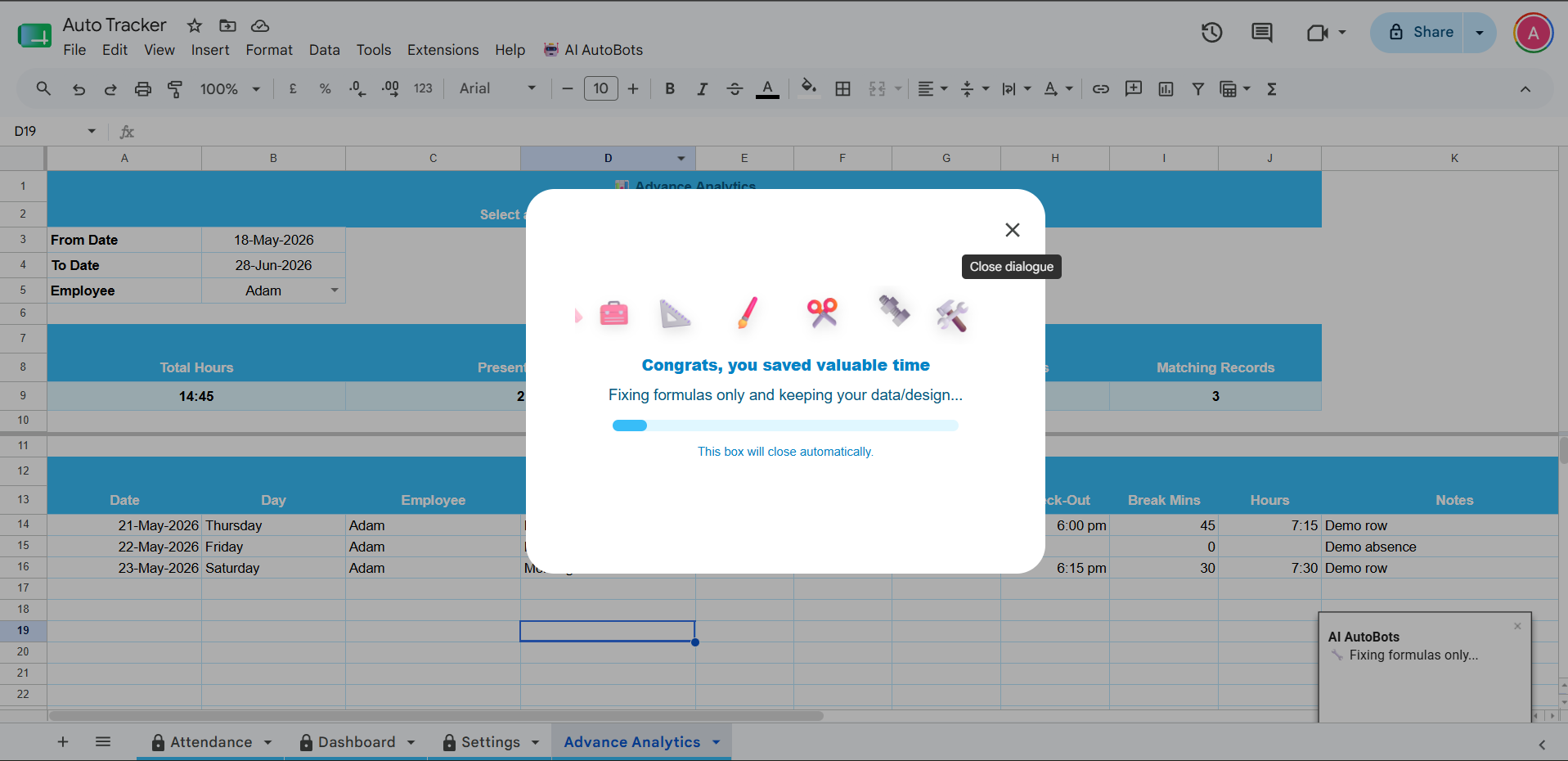Open the all sheets list
The height and width of the screenshot is (761, 1568).
[x=103, y=742]
